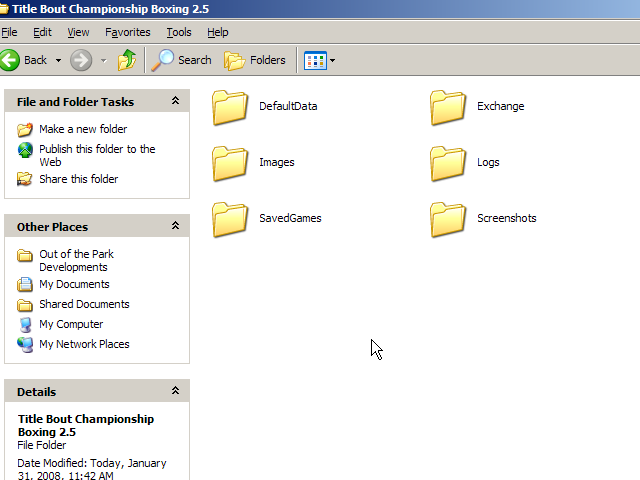Click the My Network Places icon
The width and height of the screenshot is (640, 480).
25,345
